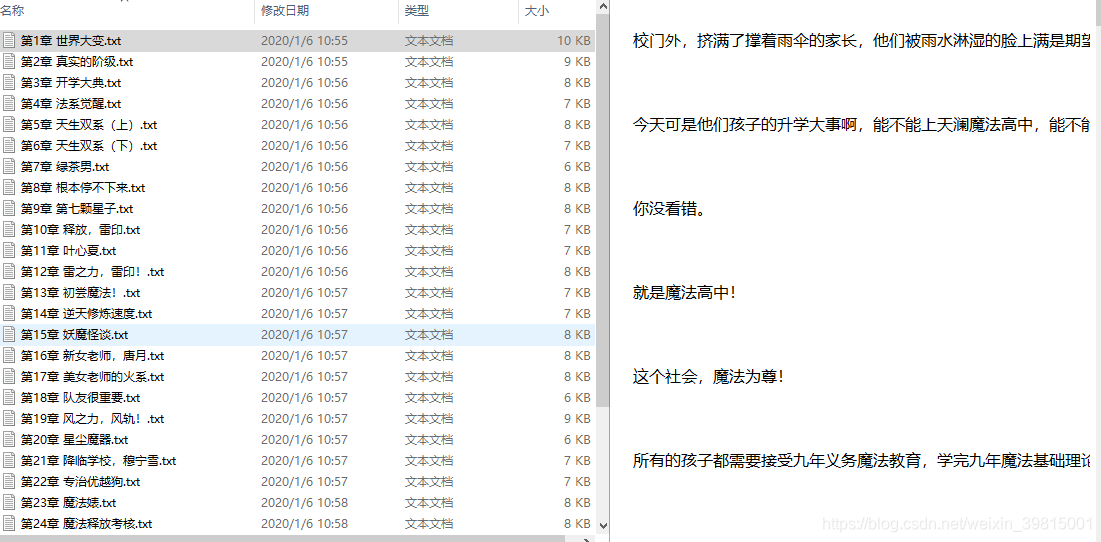
Task: Click file icon of 第14章 逆天修炼速度.txt
Action: 8,314
